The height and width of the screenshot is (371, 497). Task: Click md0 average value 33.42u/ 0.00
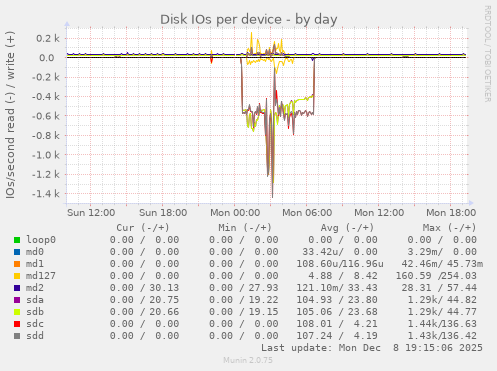[340, 252]
